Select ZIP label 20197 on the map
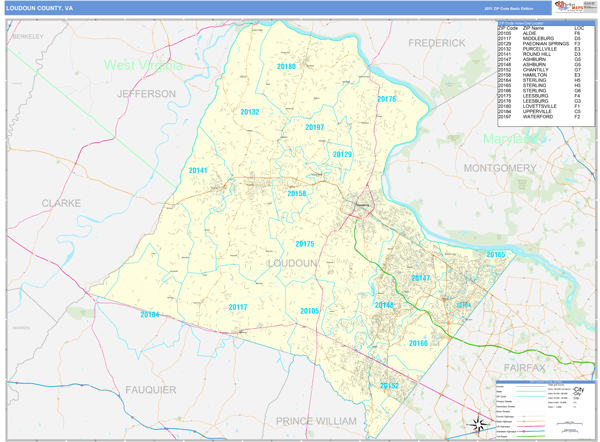The image size is (600, 442). pos(315,127)
